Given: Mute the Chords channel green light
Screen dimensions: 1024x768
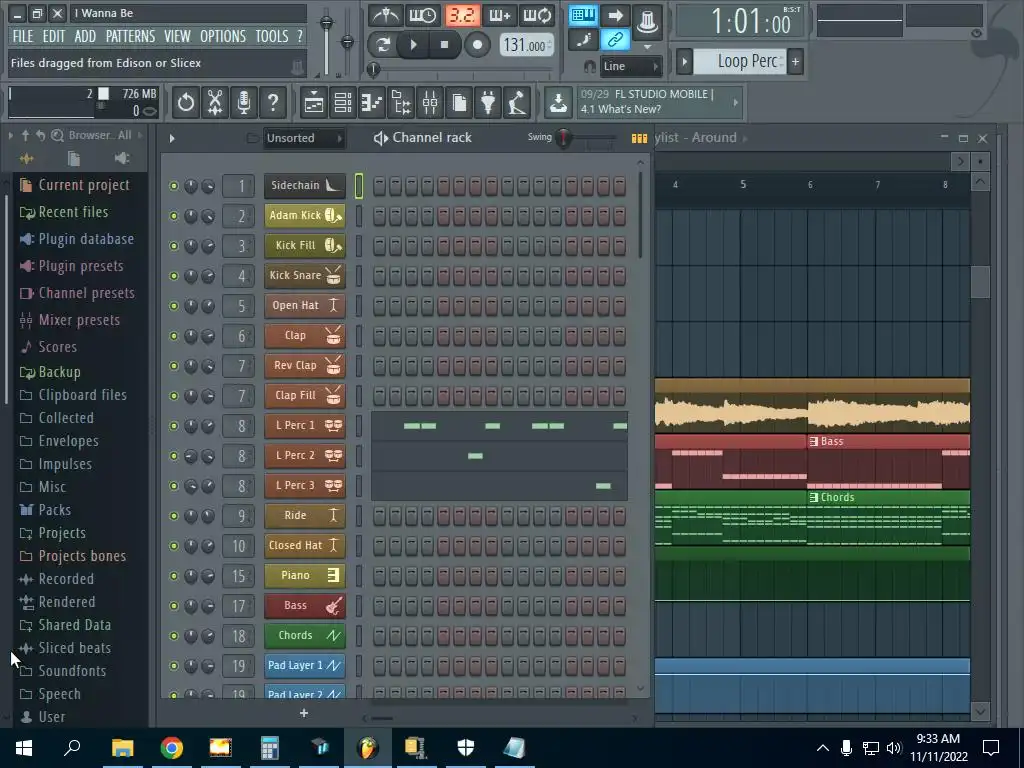Looking at the screenshot, I should pos(174,636).
